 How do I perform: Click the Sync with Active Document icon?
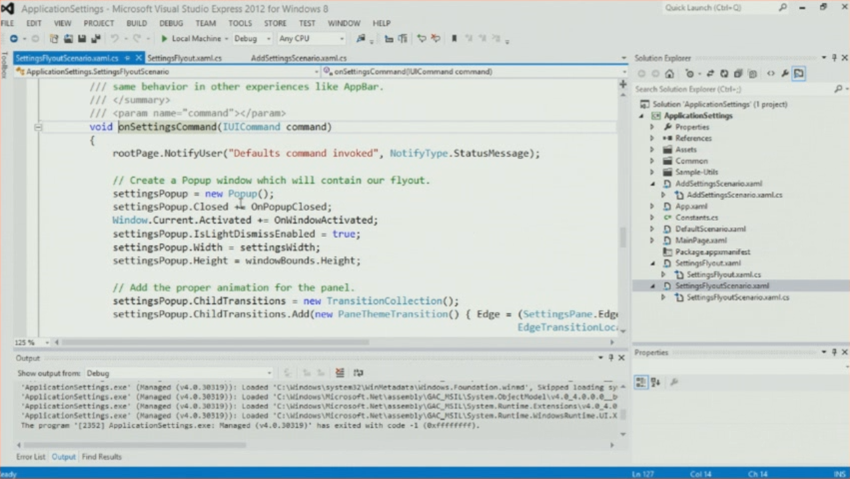[x=710, y=74]
